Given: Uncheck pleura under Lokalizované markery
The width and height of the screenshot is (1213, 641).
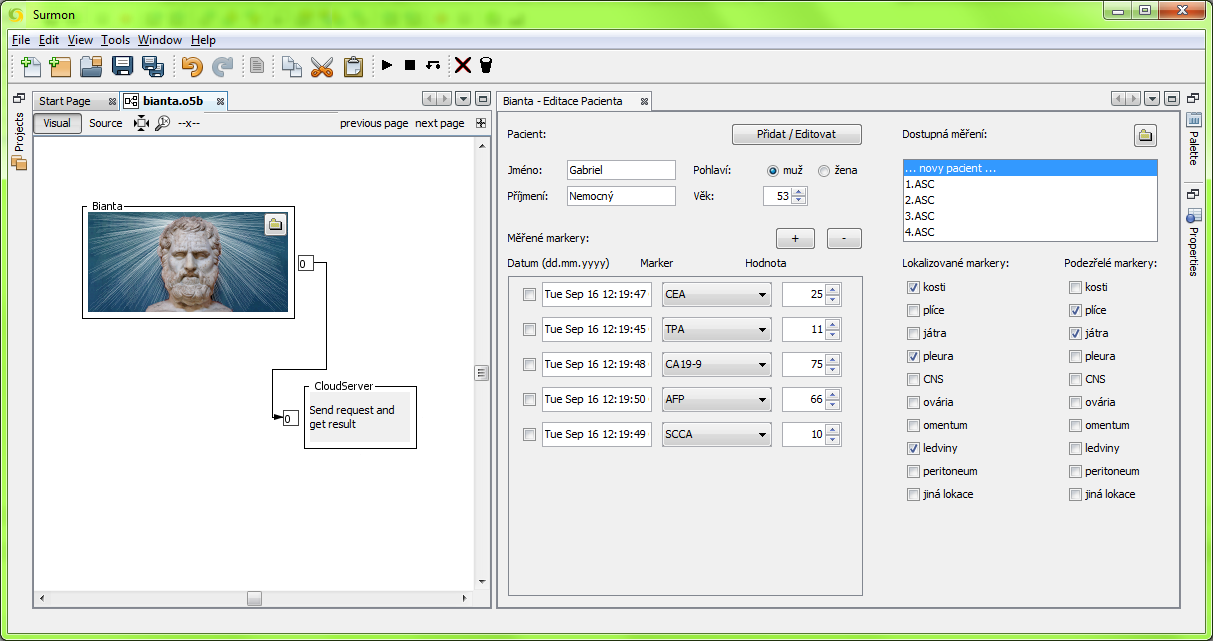Looking at the screenshot, I should coord(913,356).
